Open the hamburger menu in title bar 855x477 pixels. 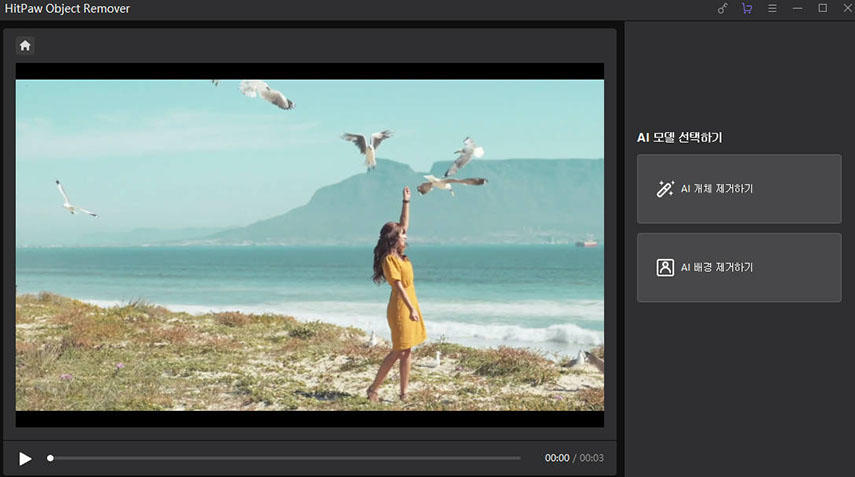coord(772,9)
